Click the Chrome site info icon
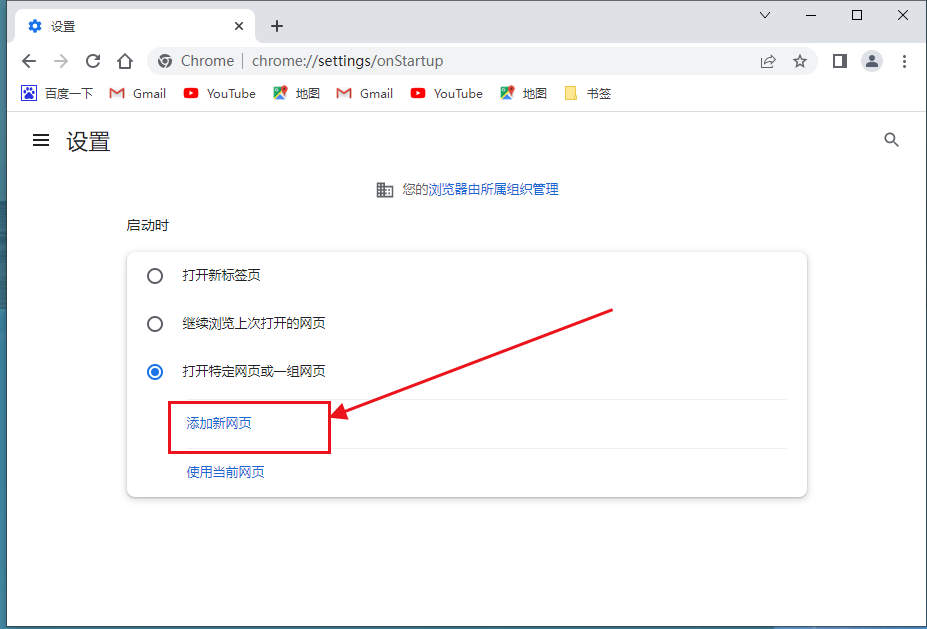The height and width of the screenshot is (629, 927). coord(165,61)
